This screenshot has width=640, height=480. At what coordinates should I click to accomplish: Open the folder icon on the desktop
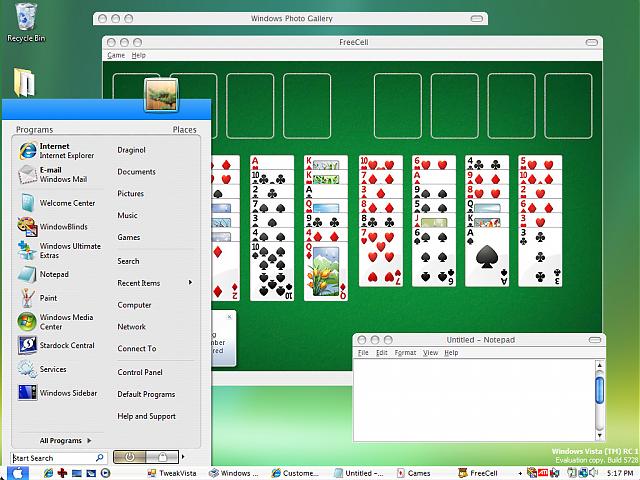pos(24,82)
